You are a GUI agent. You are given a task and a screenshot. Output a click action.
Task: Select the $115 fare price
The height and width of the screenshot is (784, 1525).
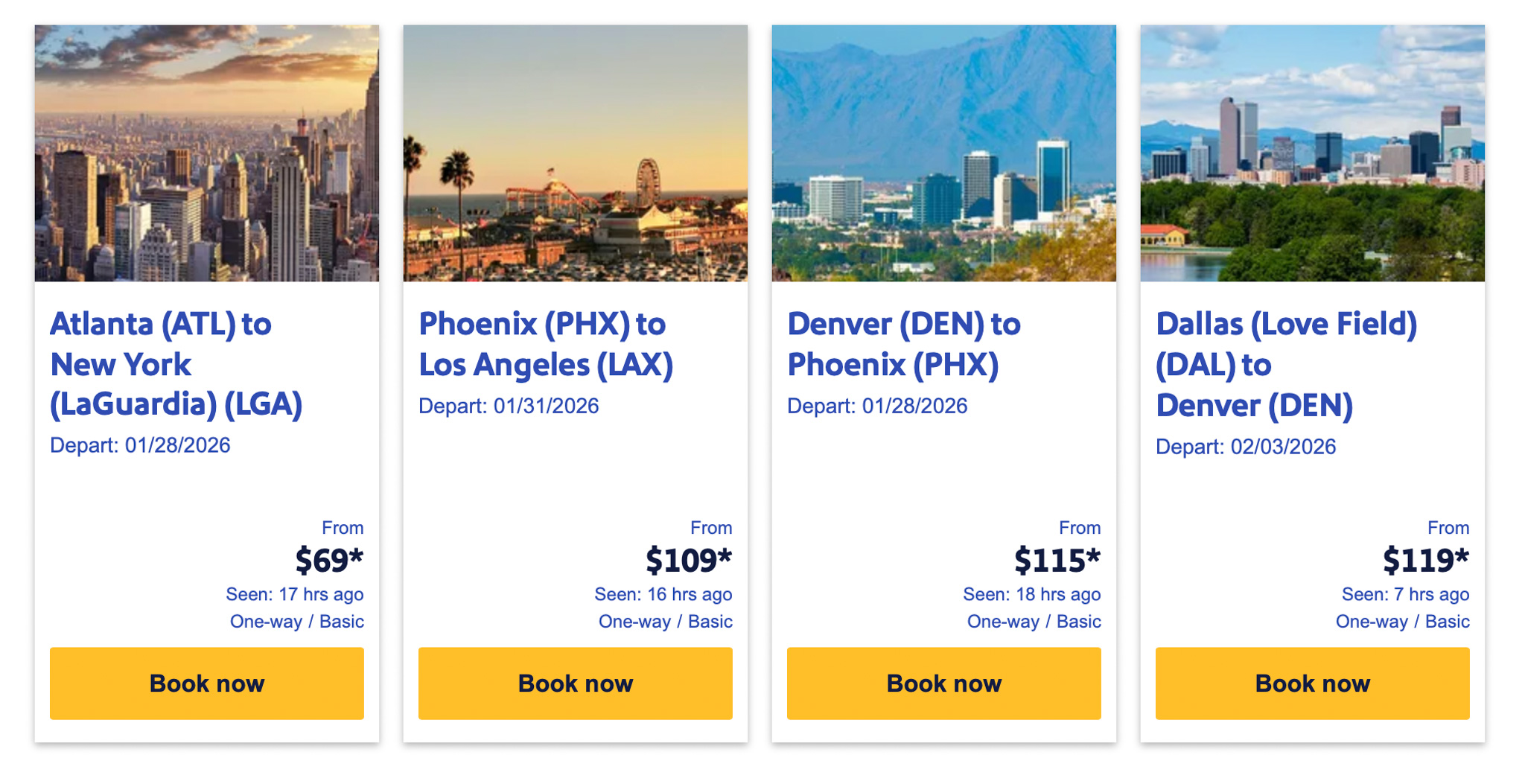[x=1057, y=560]
